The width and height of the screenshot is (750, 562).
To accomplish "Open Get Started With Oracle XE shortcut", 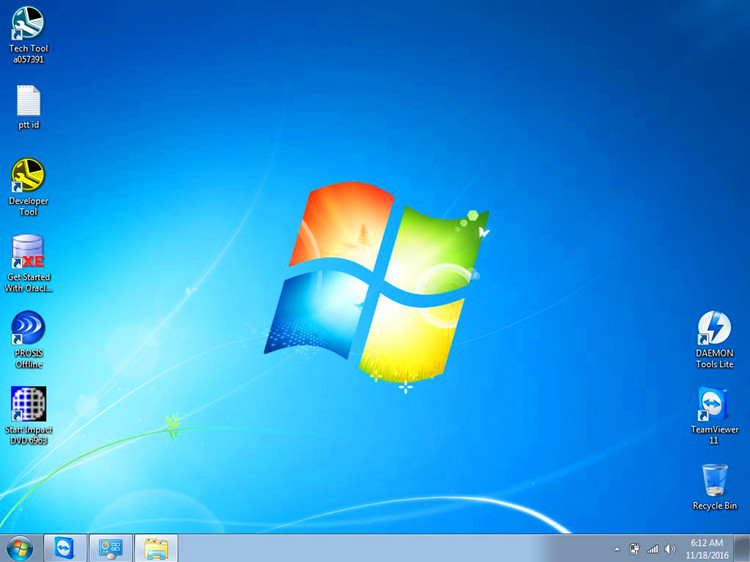I will click(28, 264).
